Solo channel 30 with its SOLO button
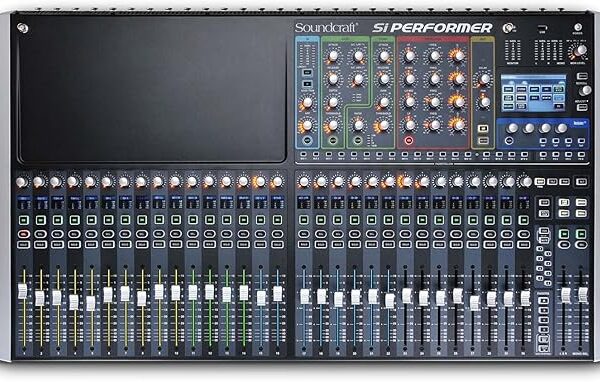This screenshot has height=382, width=600. tap(523, 245)
